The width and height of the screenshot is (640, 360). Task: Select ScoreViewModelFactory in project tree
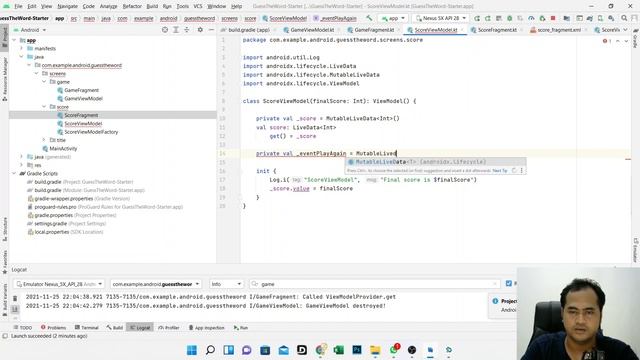(91, 132)
